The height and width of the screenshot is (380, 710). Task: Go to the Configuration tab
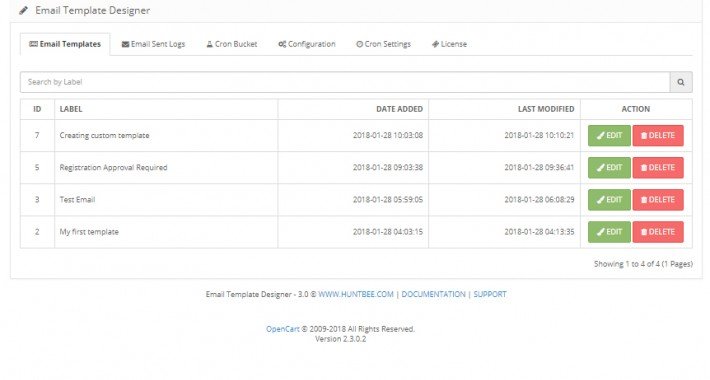[307, 44]
